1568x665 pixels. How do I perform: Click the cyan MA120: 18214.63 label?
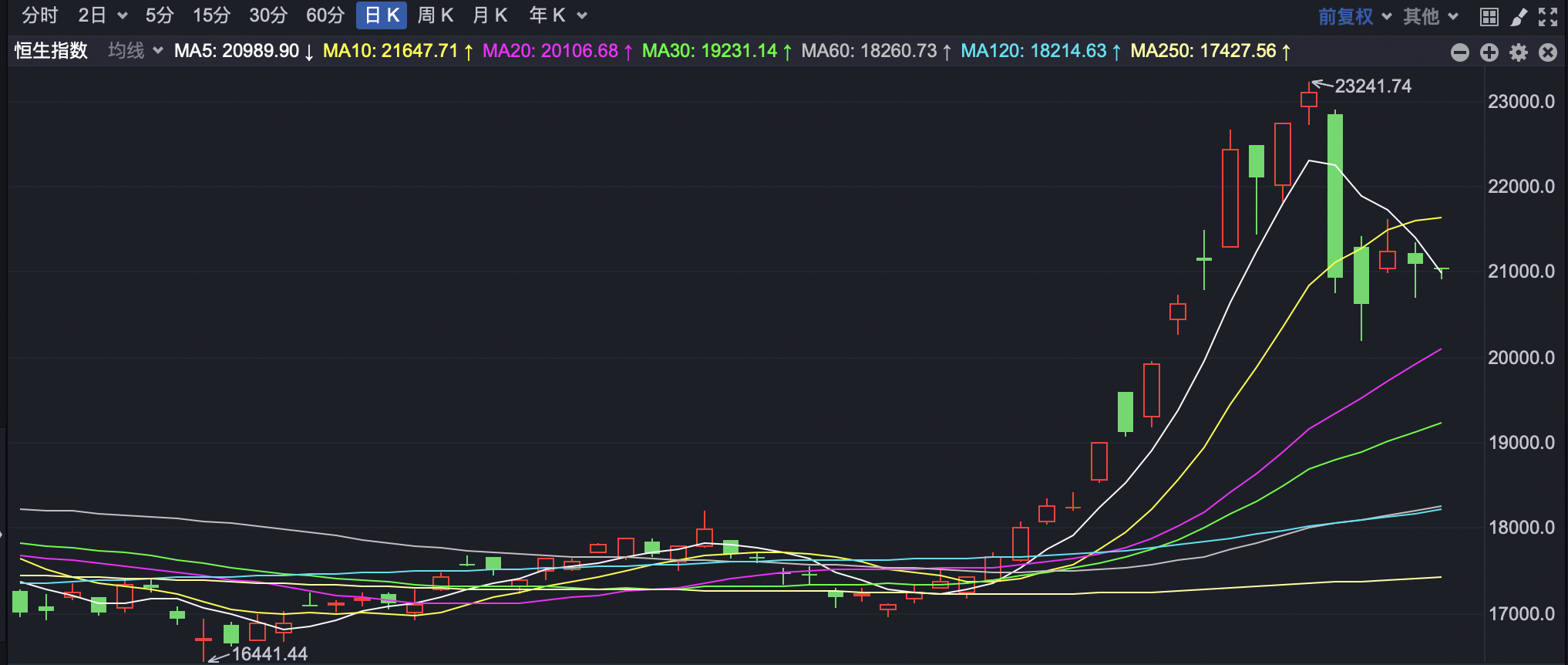pos(1041,51)
